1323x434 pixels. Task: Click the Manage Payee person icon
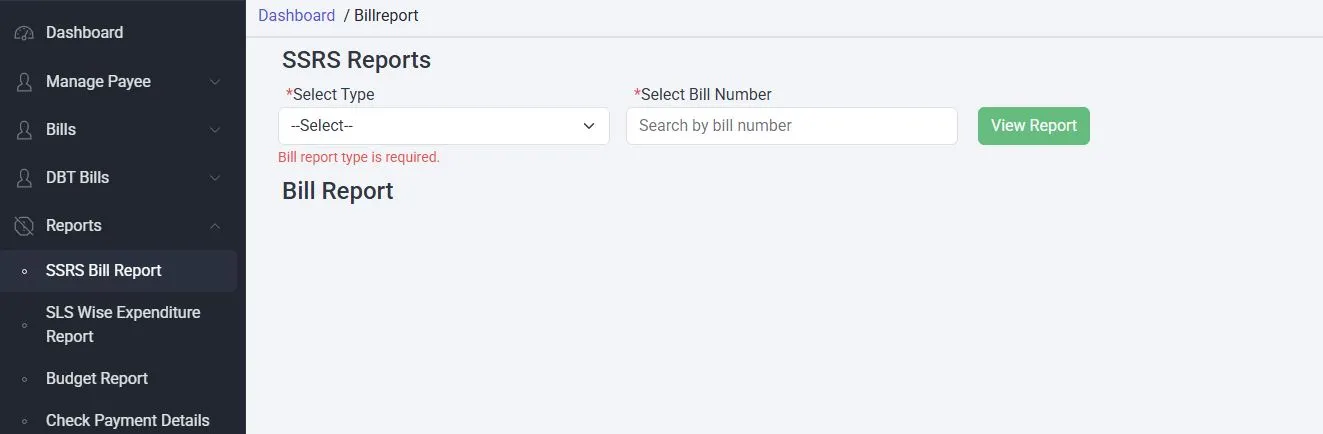(x=25, y=82)
